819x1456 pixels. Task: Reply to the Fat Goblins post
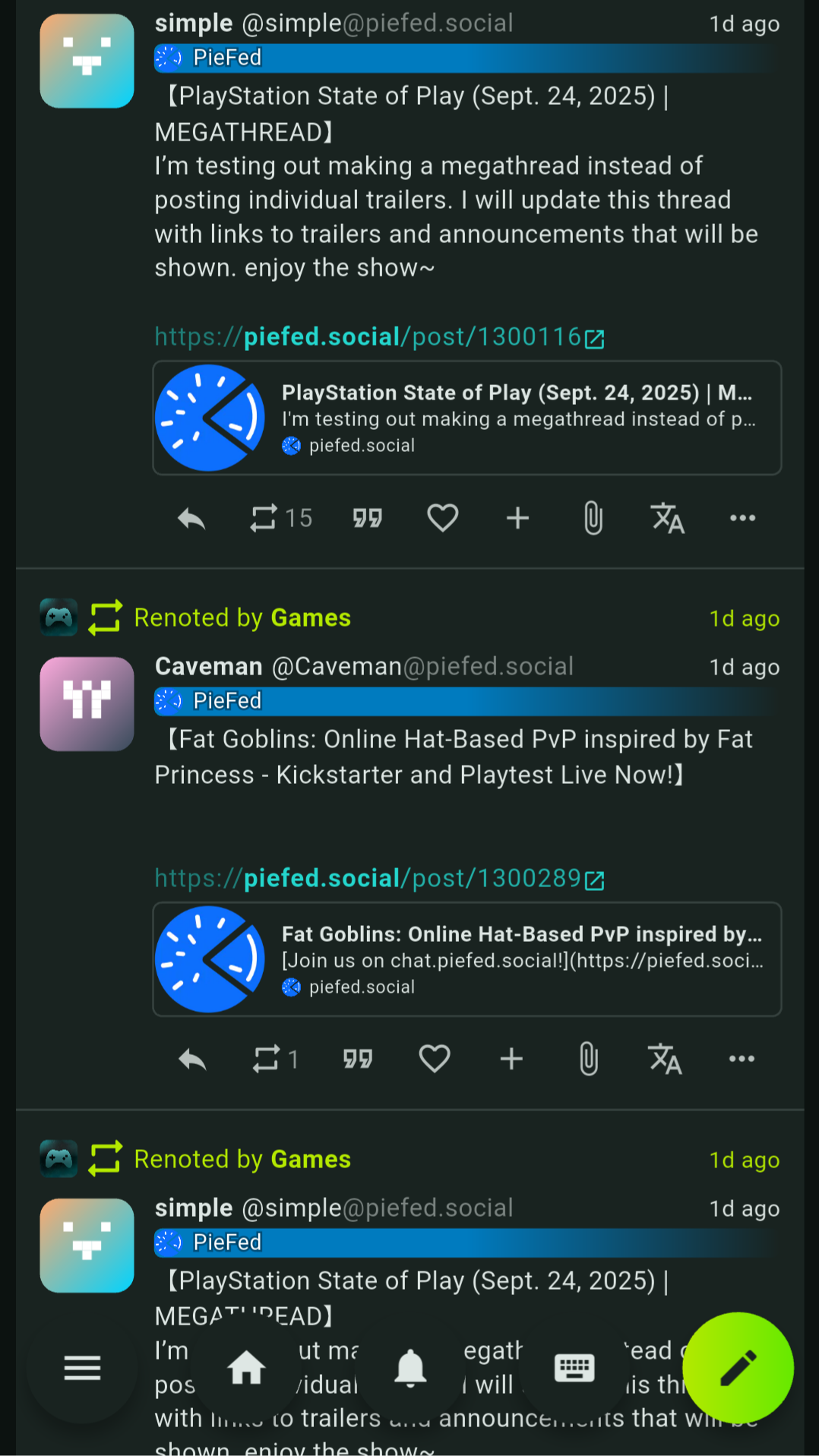click(x=191, y=1059)
